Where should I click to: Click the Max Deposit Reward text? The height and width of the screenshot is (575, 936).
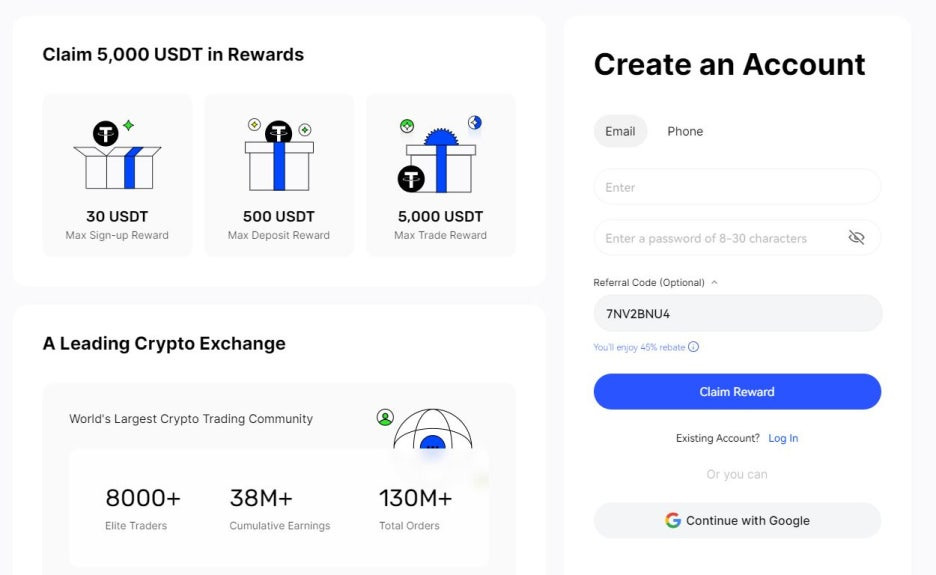[x=279, y=235]
